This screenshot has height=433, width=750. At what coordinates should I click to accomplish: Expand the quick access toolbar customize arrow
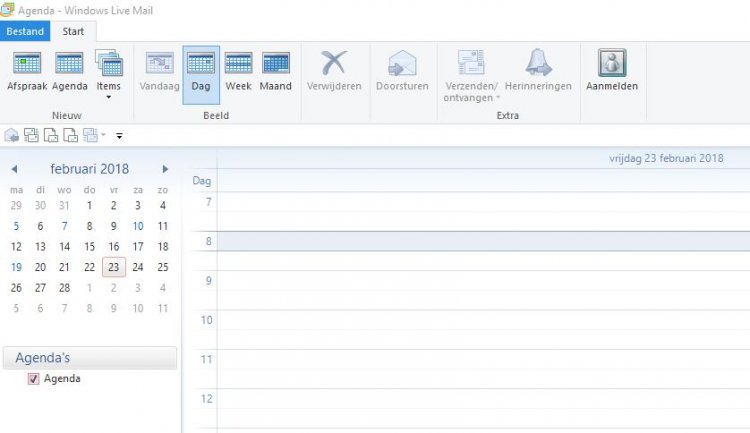pyautogui.click(x=120, y=135)
